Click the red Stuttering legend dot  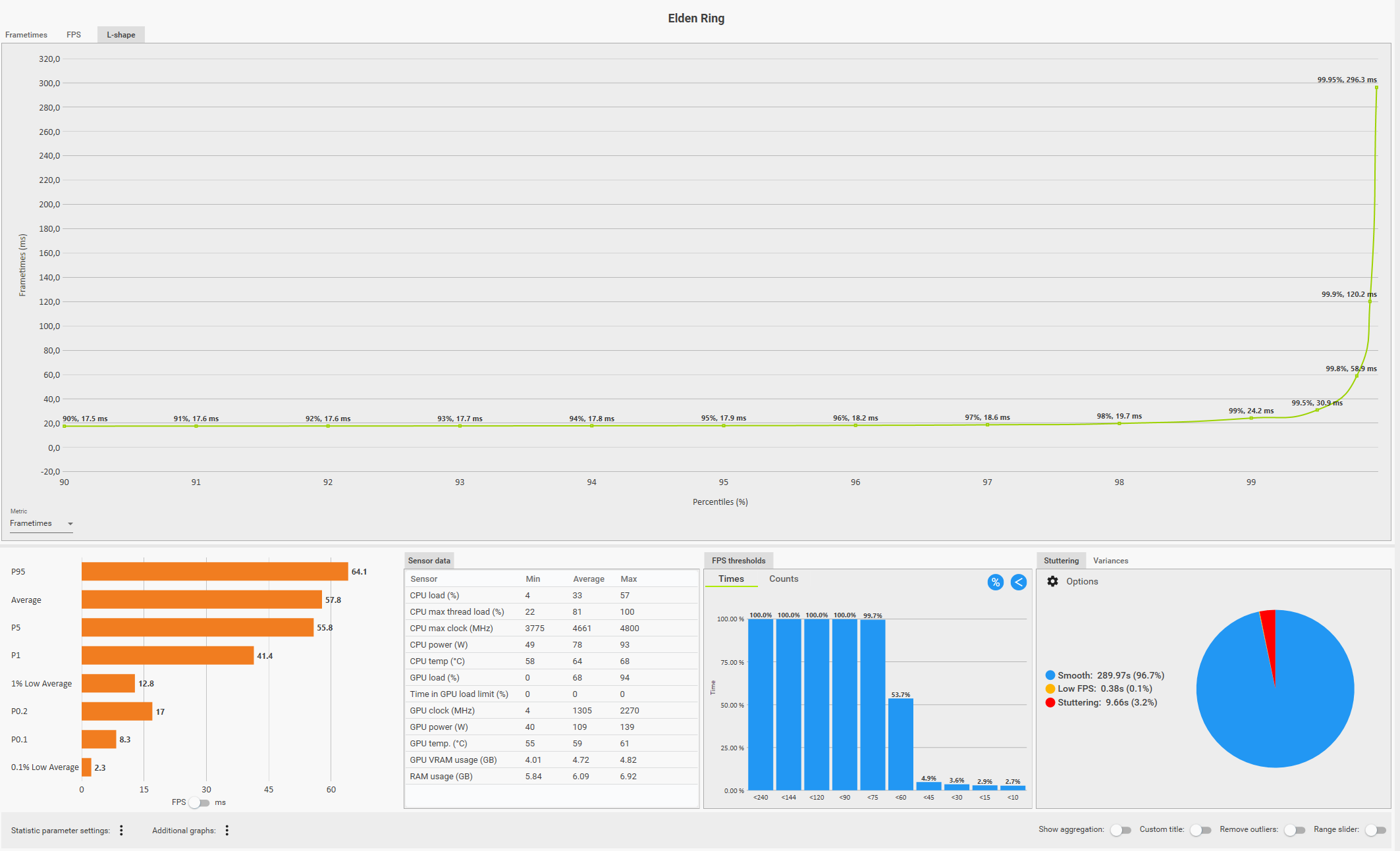(1050, 702)
